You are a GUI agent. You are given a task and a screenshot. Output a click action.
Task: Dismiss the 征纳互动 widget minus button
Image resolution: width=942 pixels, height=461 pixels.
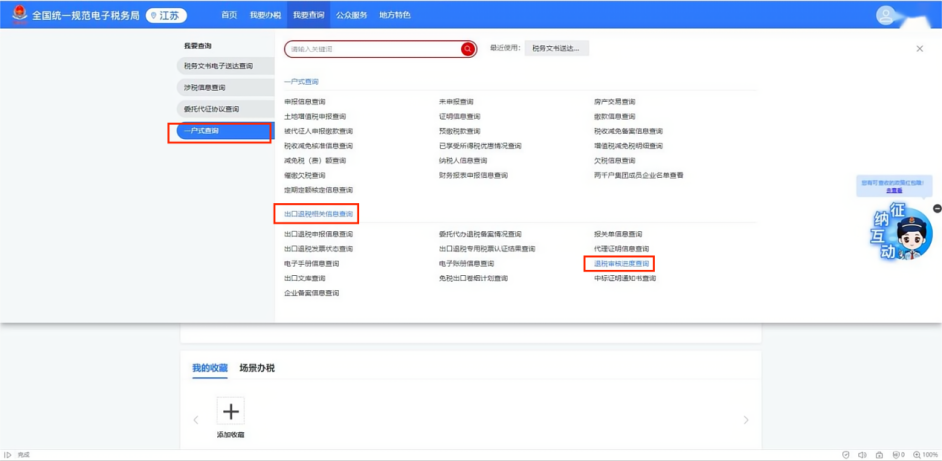937,208
